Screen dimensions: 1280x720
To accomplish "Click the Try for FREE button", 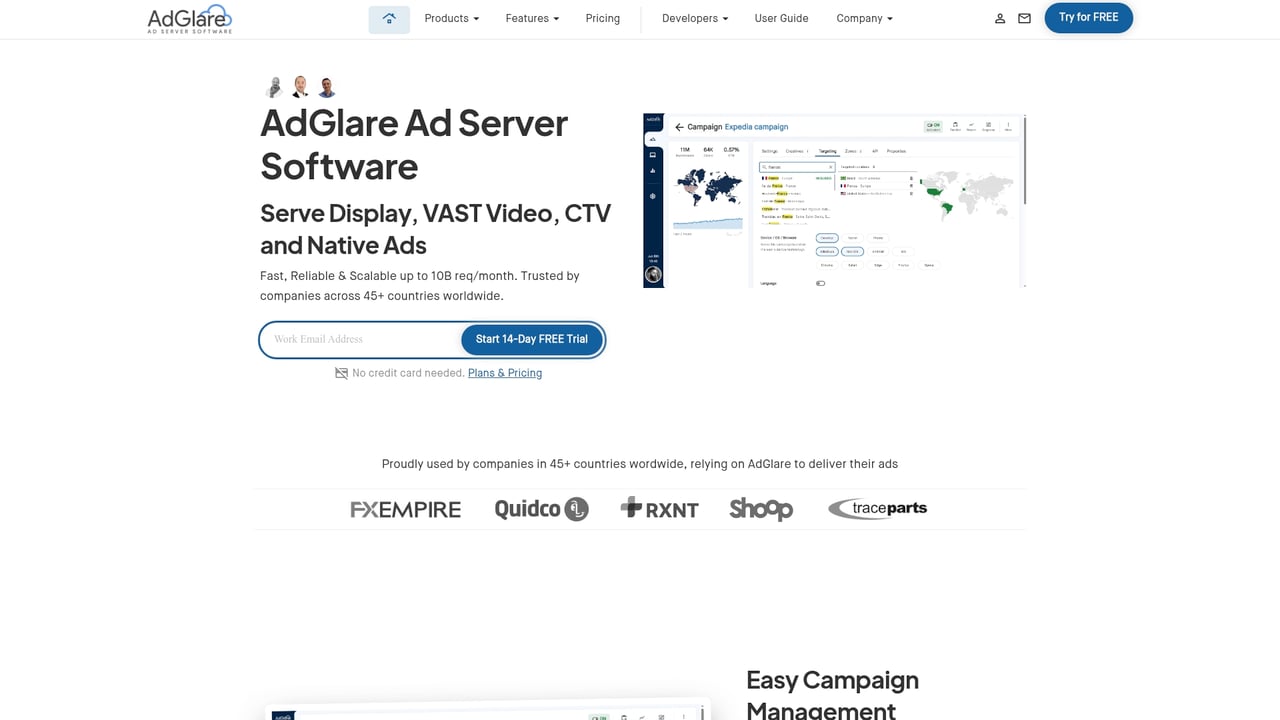I will [1088, 18].
